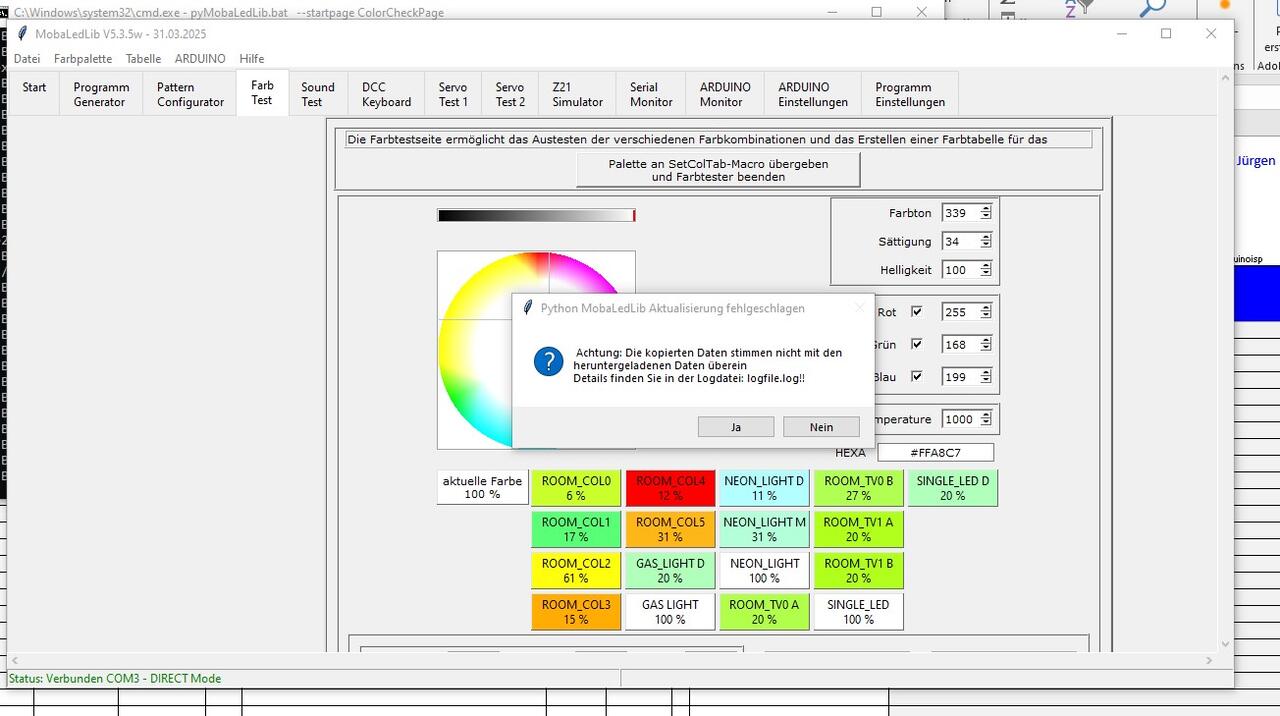Click the blue question mark dialog icon
The width and height of the screenshot is (1280, 716).
pyautogui.click(x=548, y=361)
